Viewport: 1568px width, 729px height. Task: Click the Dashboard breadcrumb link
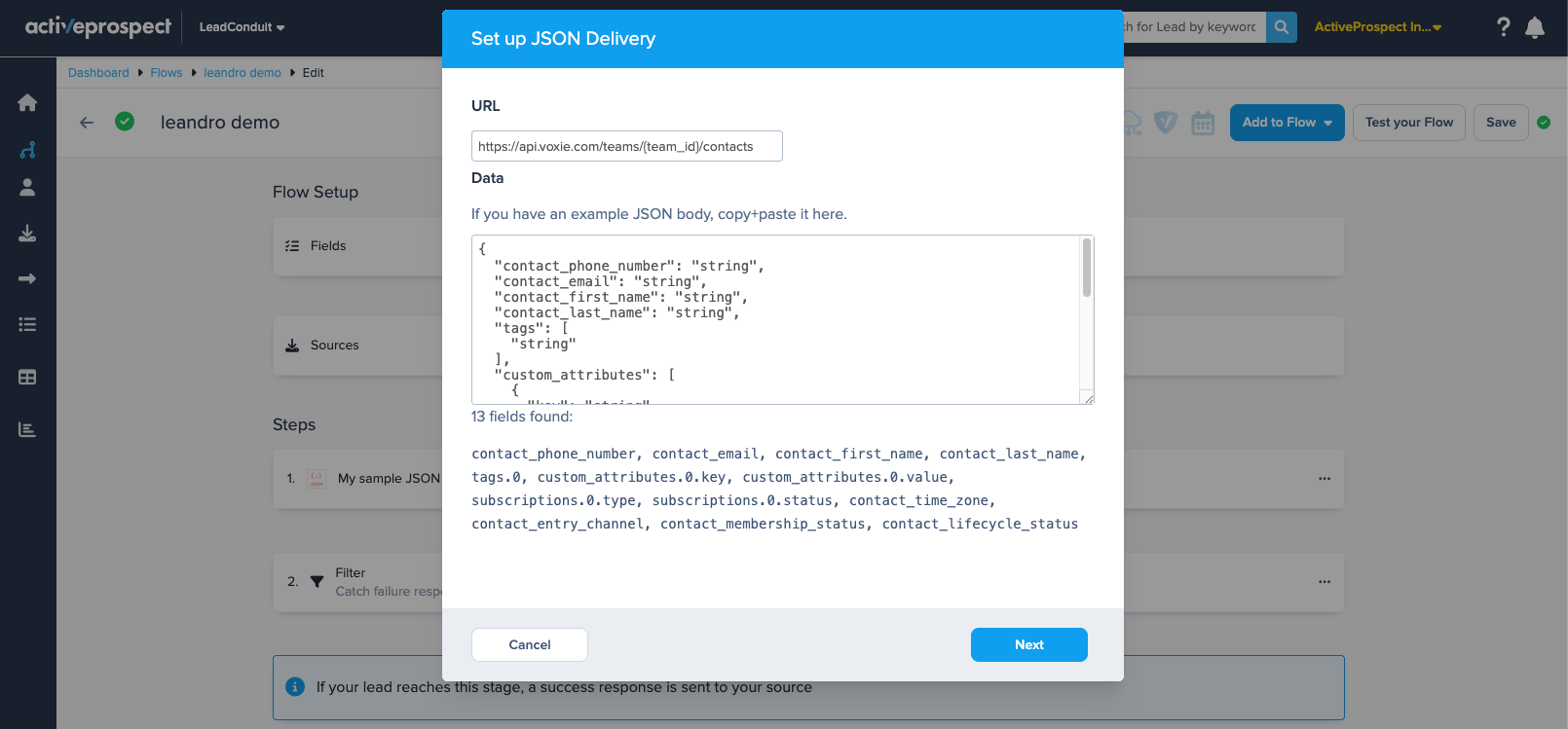point(98,73)
